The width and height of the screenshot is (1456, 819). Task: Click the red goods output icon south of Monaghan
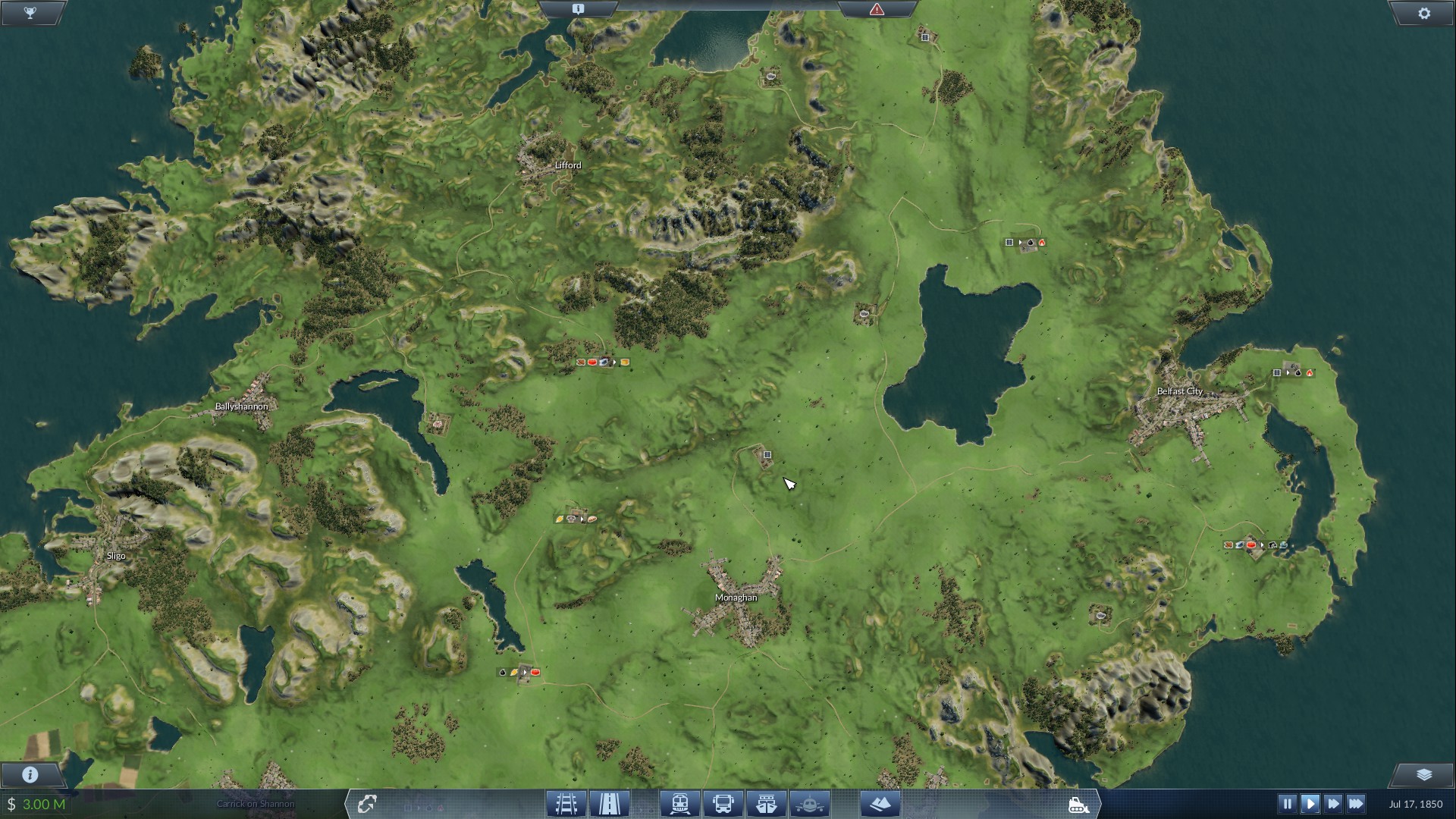(535, 673)
